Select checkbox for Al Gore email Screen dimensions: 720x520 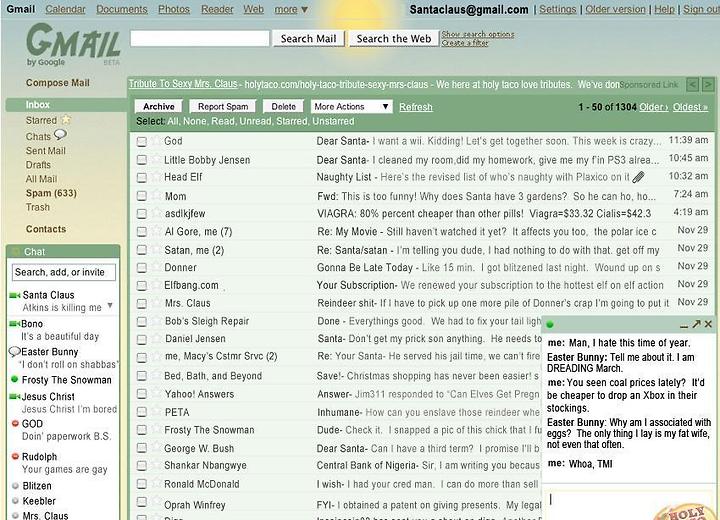(x=142, y=232)
